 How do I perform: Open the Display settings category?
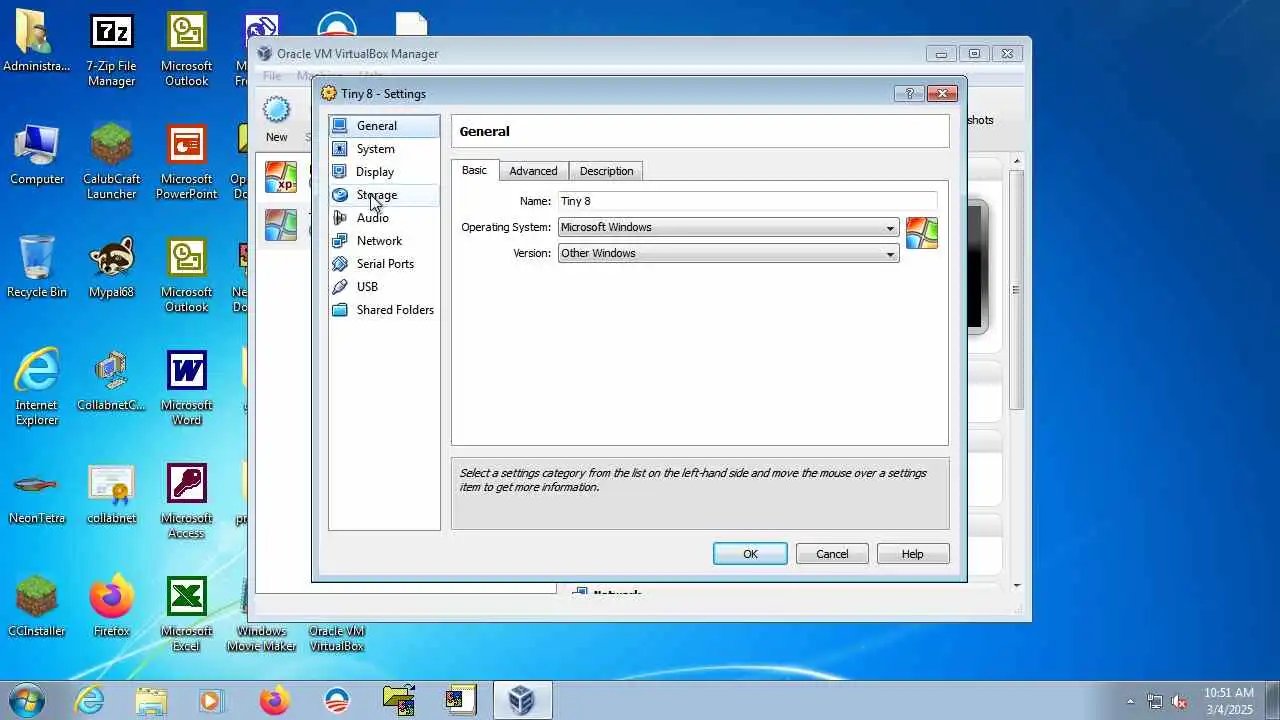click(384, 172)
